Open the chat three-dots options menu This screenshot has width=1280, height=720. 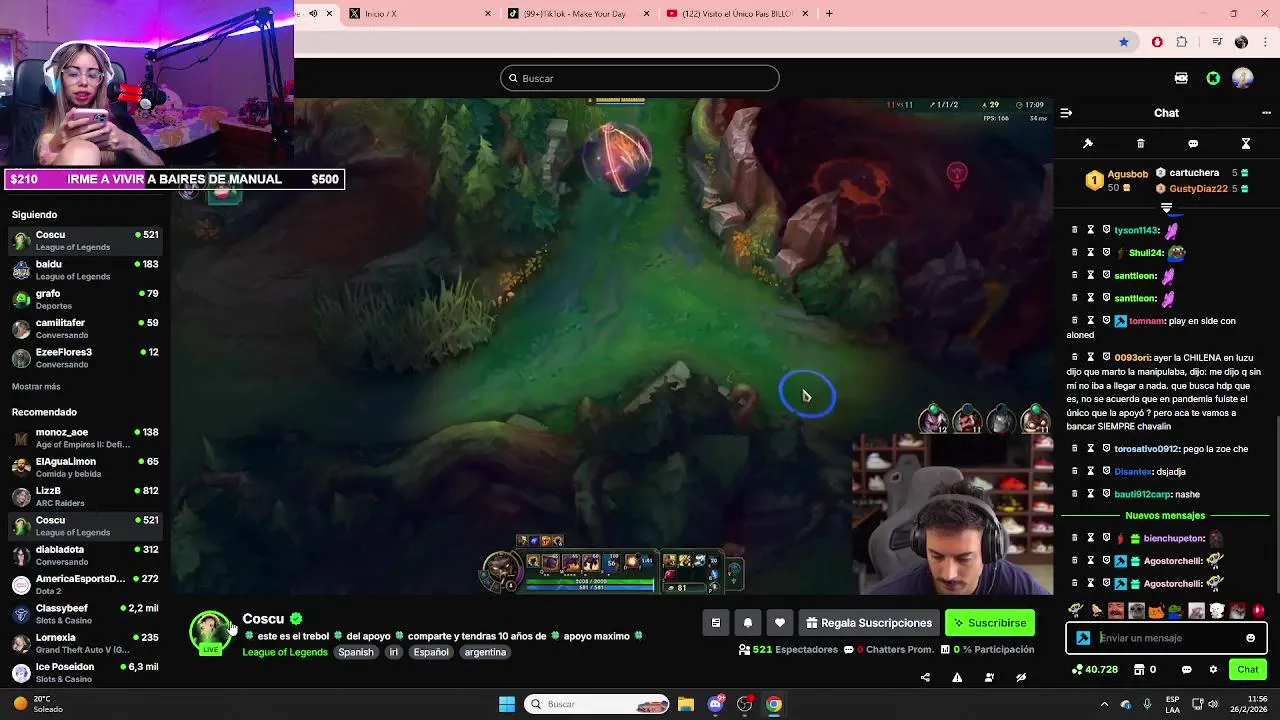(x=1266, y=113)
